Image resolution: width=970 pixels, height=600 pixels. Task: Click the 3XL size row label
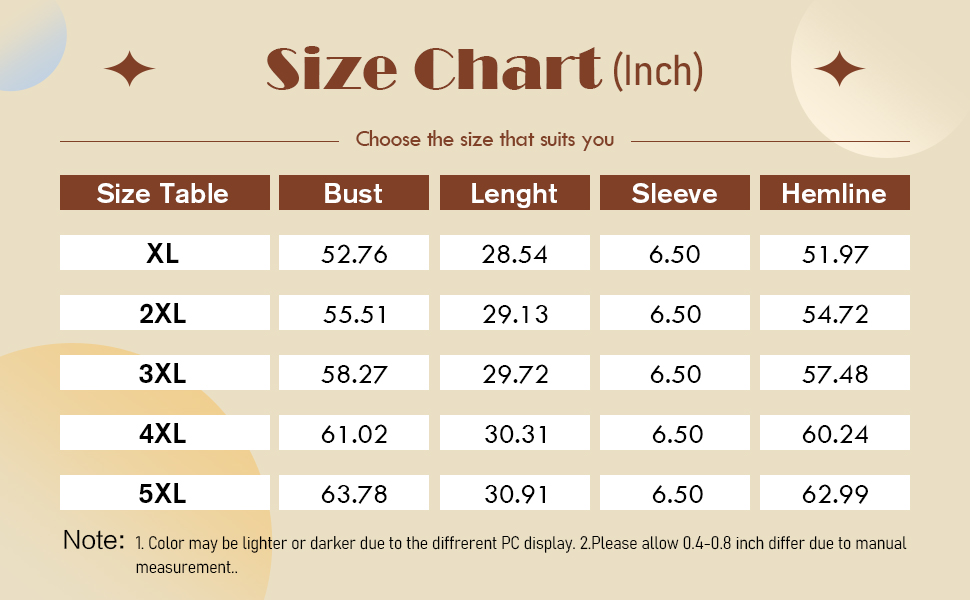coord(164,373)
